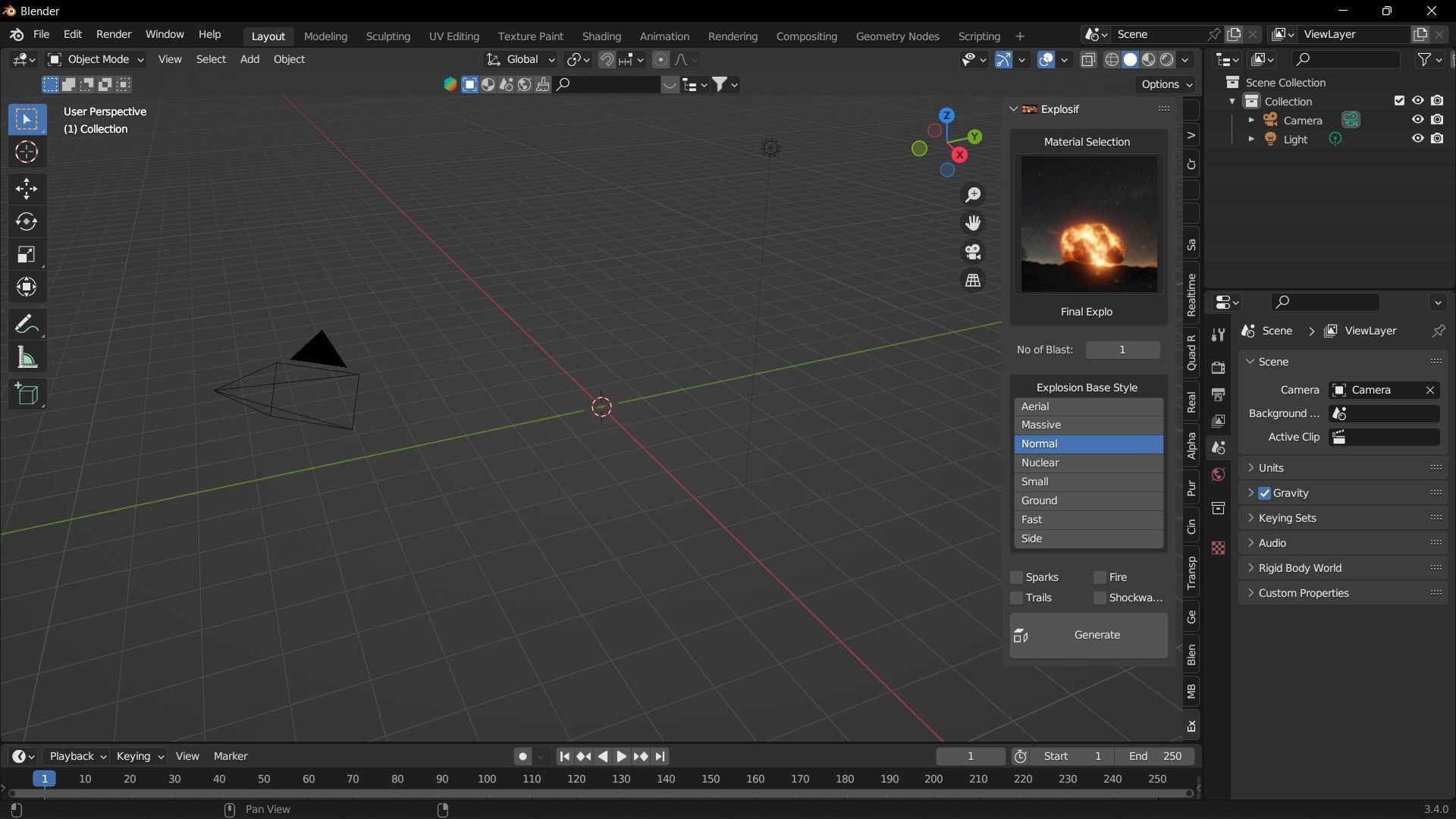The width and height of the screenshot is (1456, 819).
Task: Select the Scale tool
Action: 27,255
